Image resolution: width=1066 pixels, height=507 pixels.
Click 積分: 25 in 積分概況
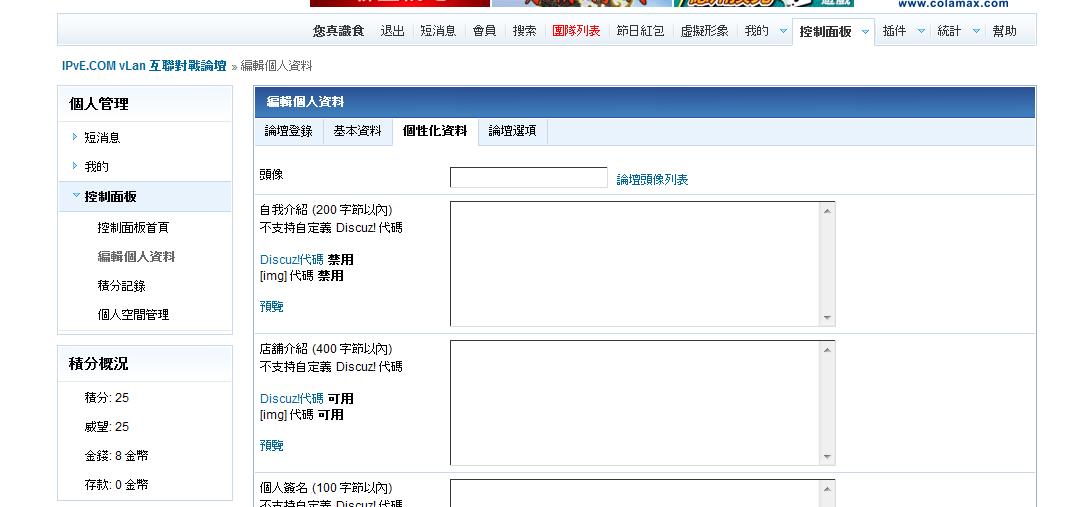(107, 398)
